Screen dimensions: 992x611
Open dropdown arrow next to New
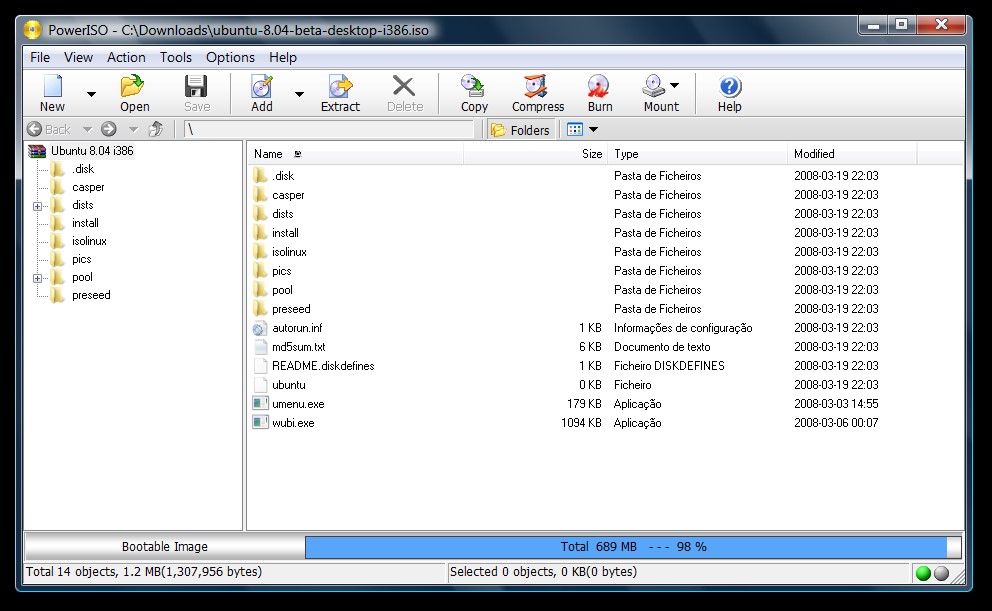(x=91, y=94)
